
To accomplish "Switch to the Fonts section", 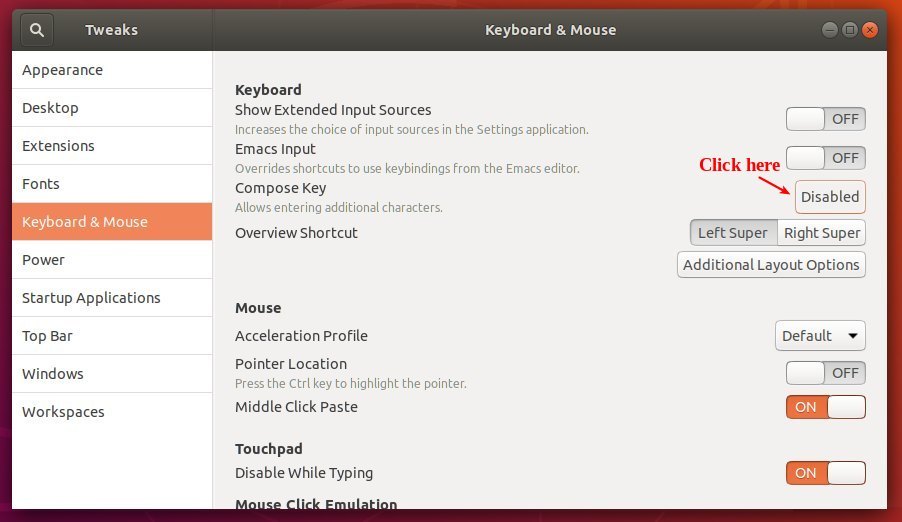I will 112,184.
